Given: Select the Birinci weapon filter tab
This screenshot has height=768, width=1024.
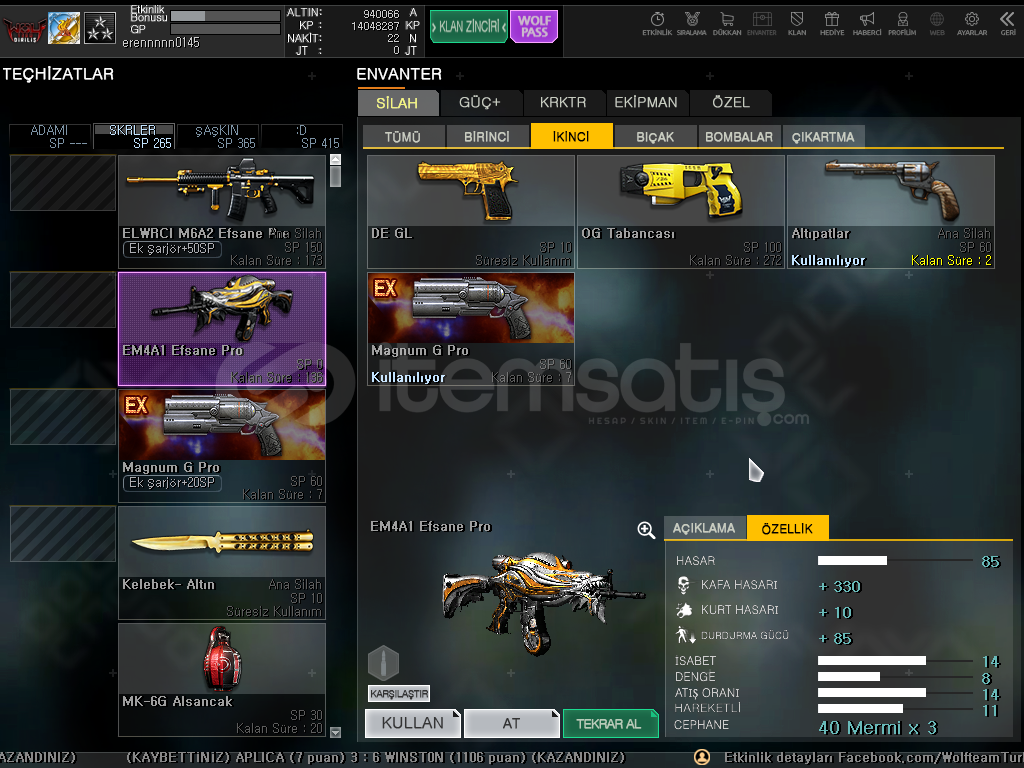Looking at the screenshot, I should [487, 136].
